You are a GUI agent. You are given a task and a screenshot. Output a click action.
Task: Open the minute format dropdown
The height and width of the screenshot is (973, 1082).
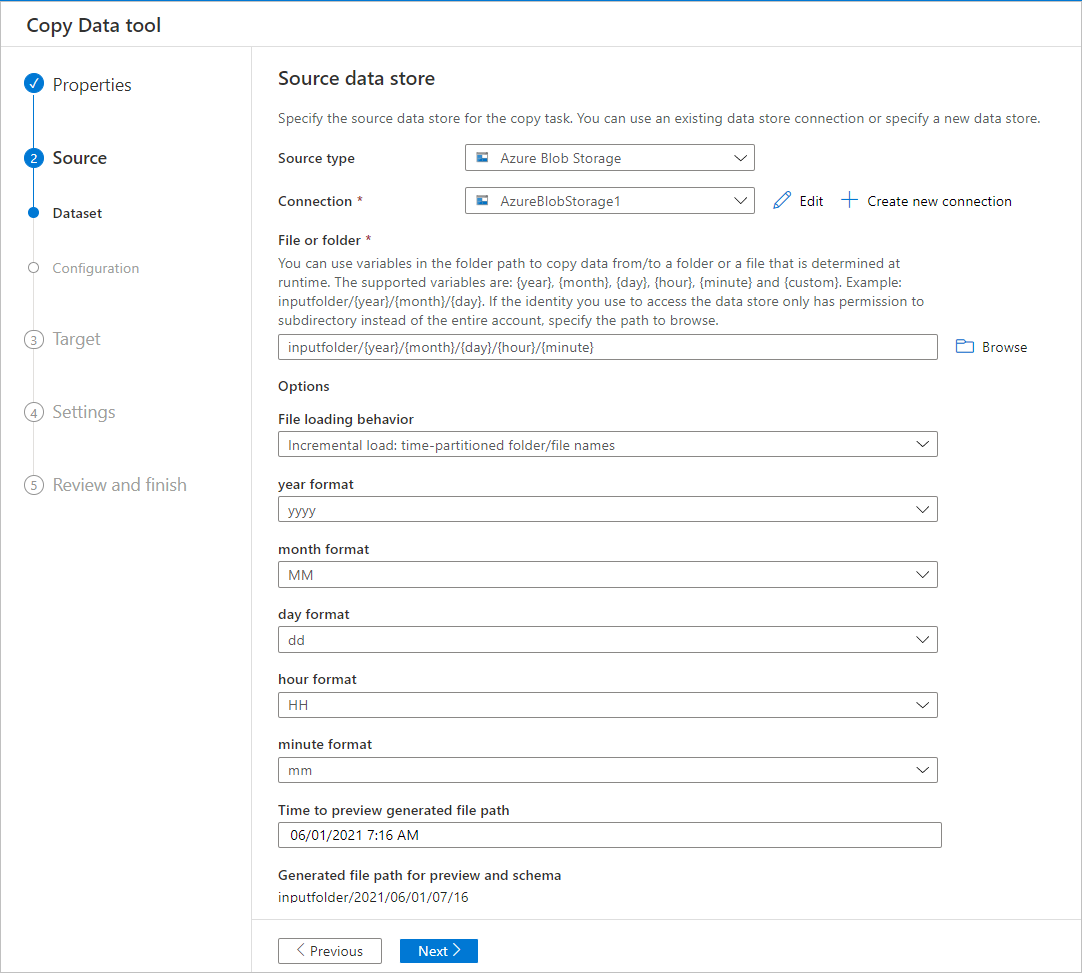pos(924,770)
